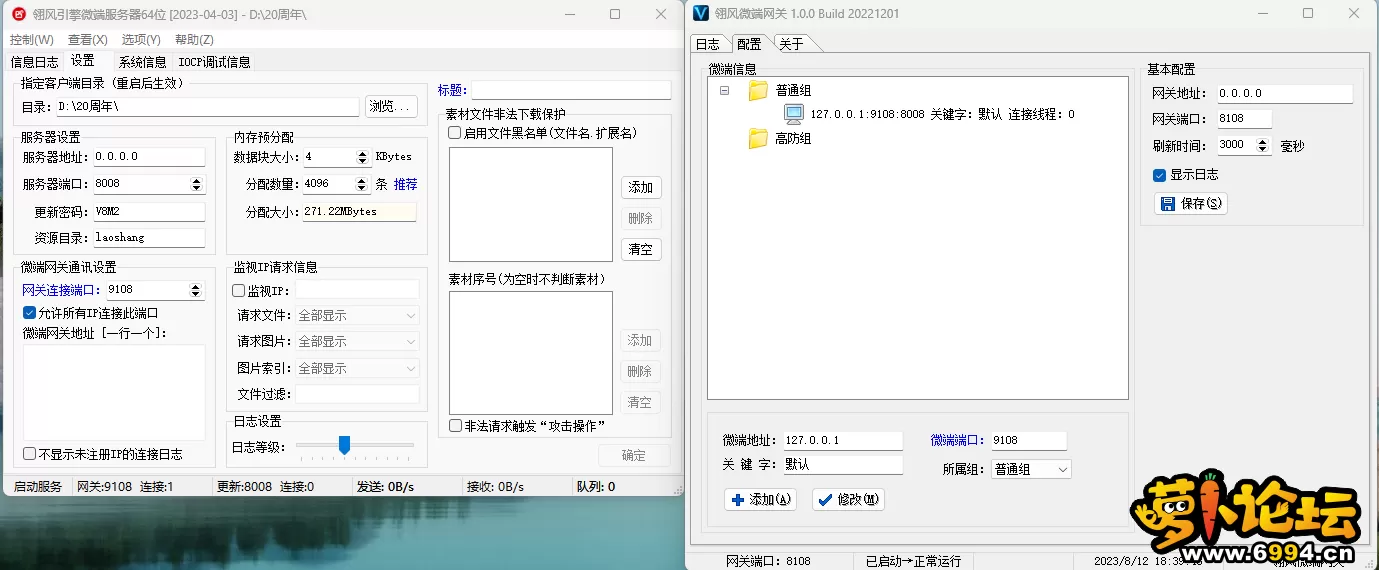This screenshot has height=570, width=1379.
Task: Click the blue V gateway app icon
Action: click(x=700, y=13)
